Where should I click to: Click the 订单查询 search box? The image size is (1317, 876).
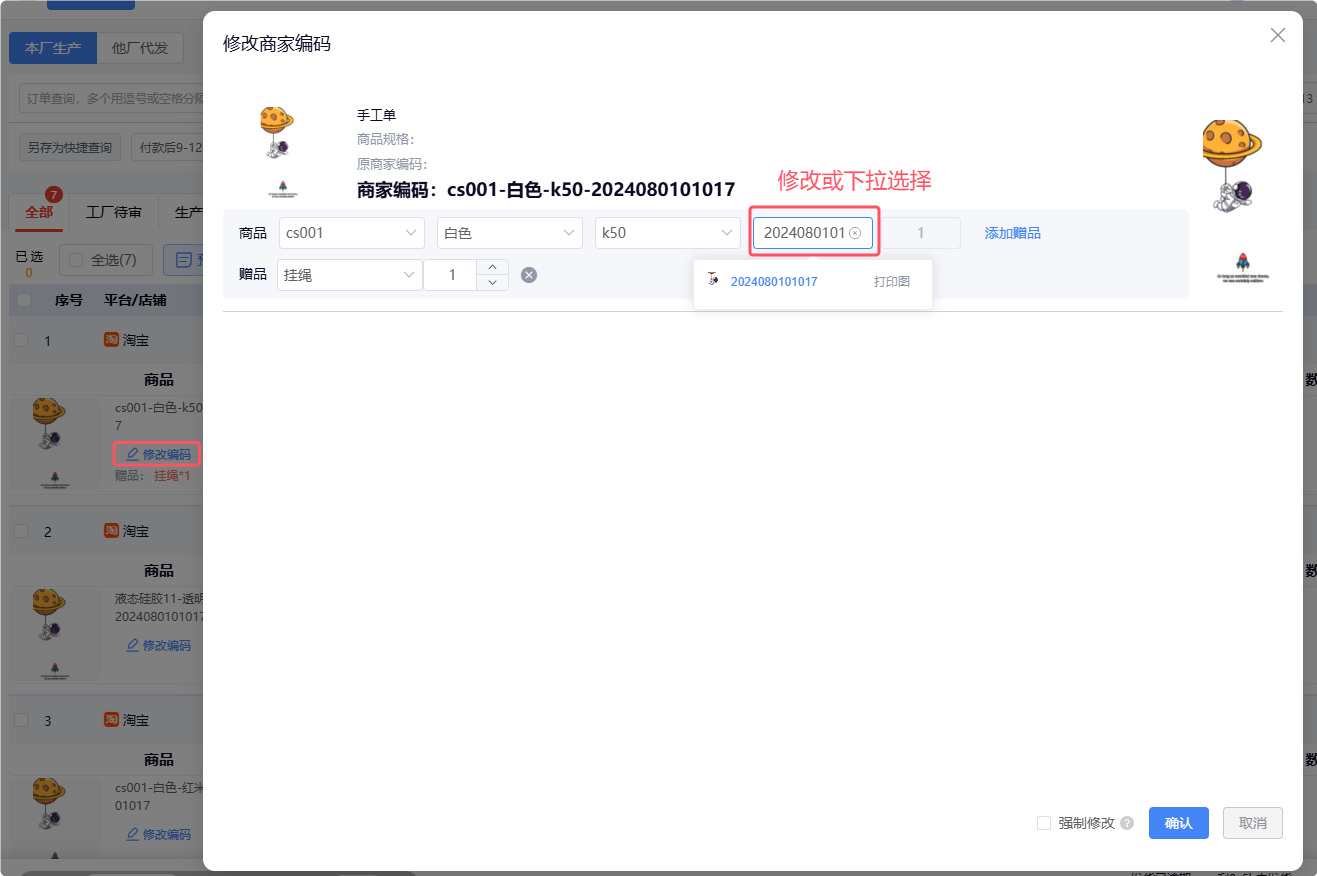[x=112, y=98]
